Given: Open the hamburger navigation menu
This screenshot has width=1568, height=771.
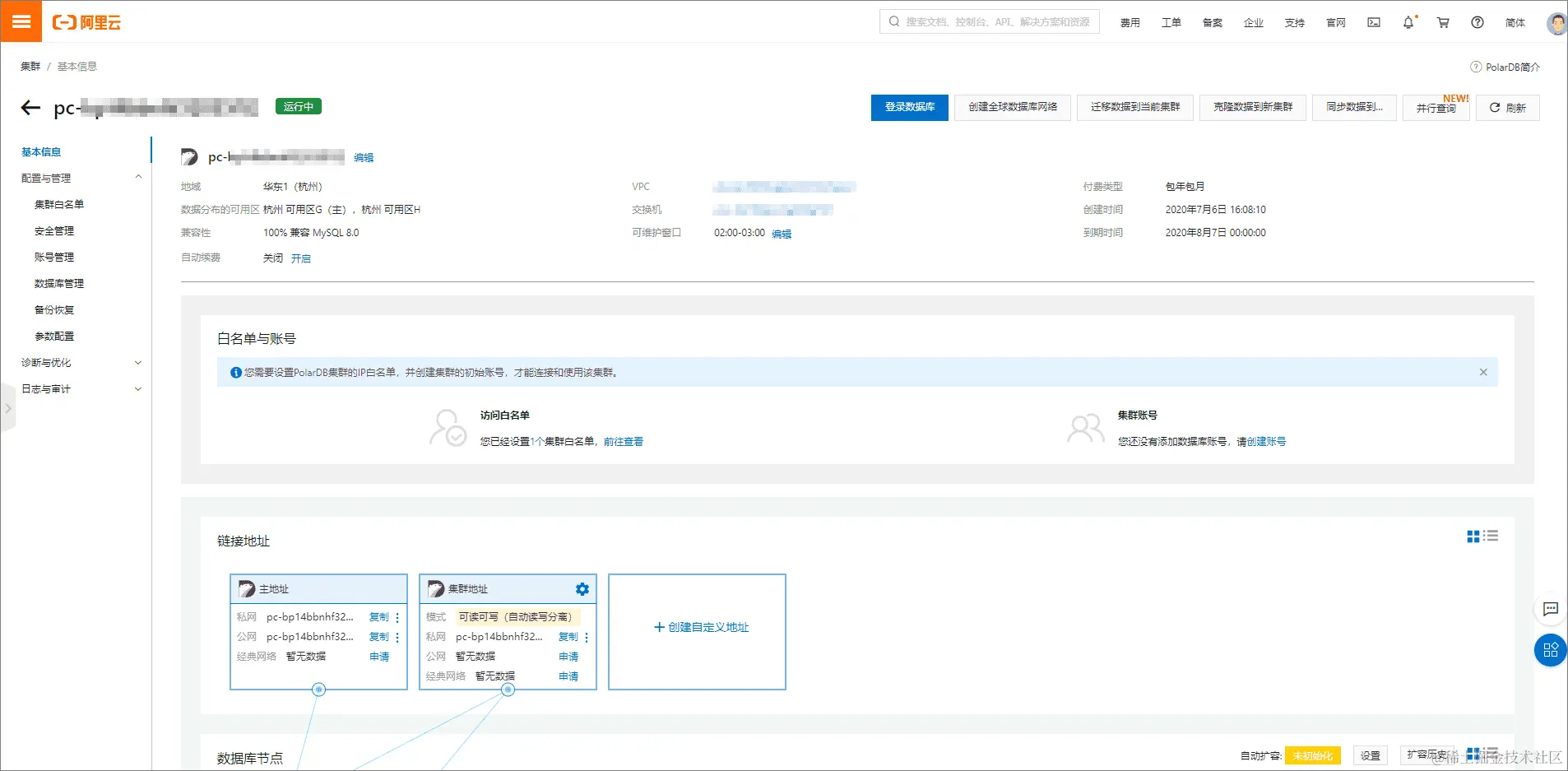Looking at the screenshot, I should (x=21, y=21).
